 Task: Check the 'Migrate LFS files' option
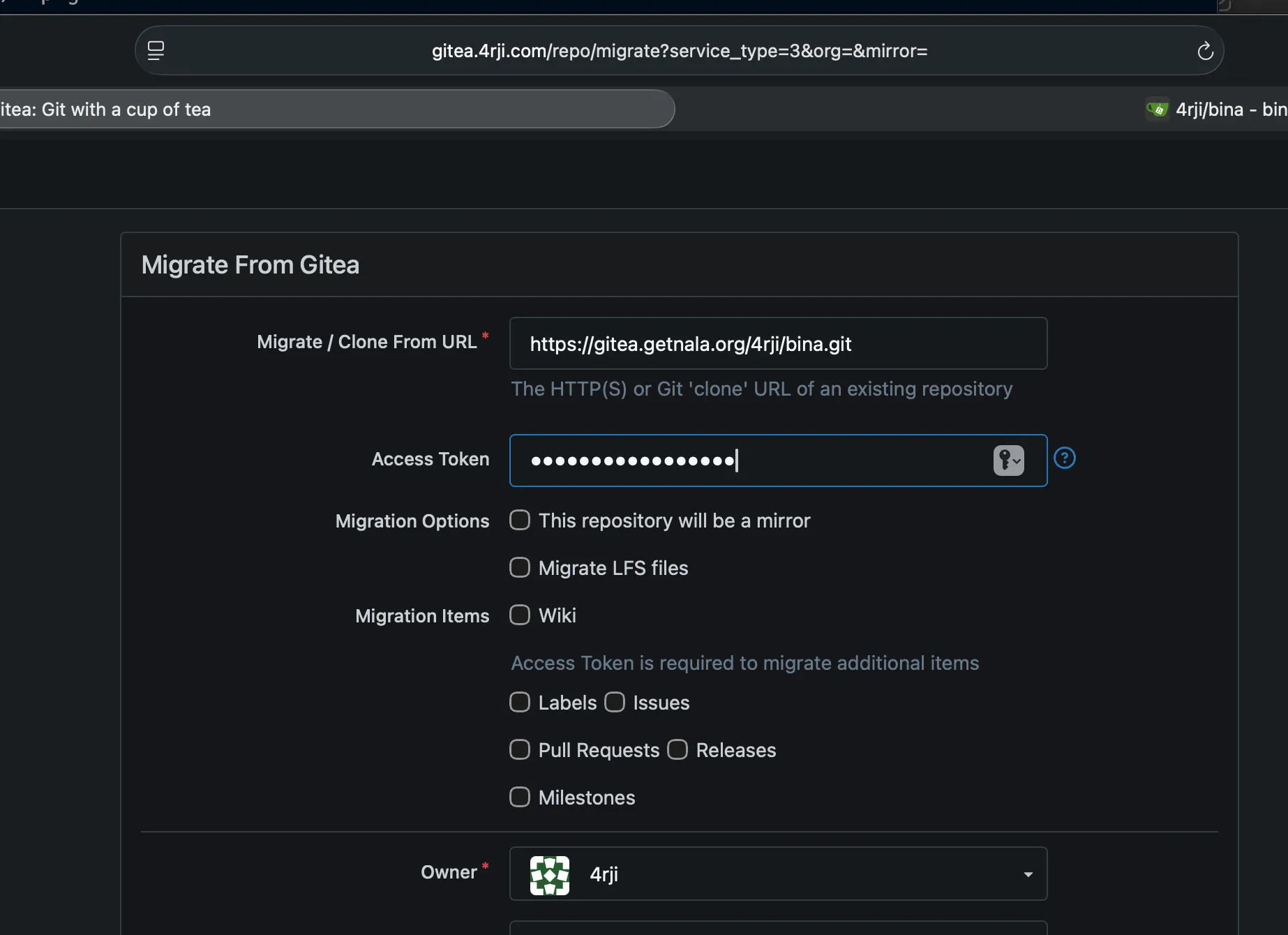[520, 567]
